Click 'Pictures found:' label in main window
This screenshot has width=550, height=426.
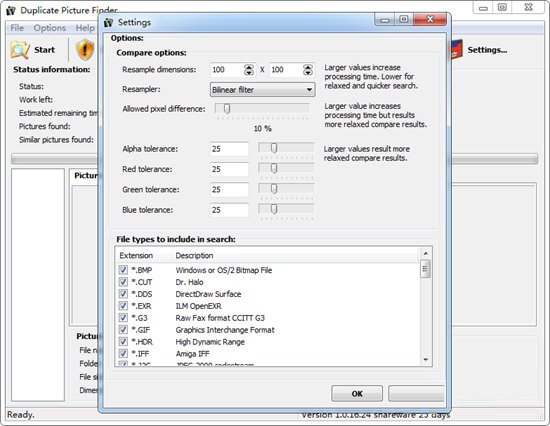(x=45, y=126)
